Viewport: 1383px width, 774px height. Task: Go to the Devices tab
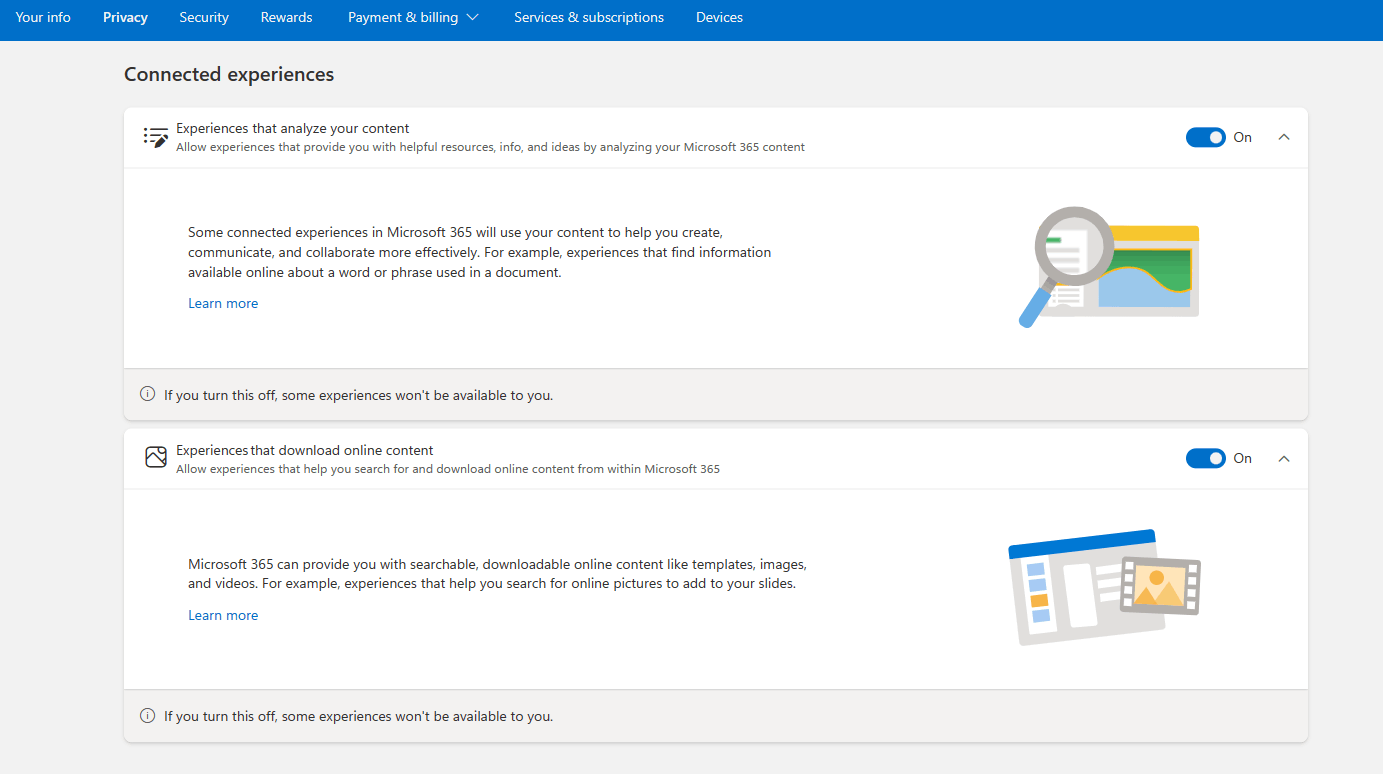coord(719,17)
